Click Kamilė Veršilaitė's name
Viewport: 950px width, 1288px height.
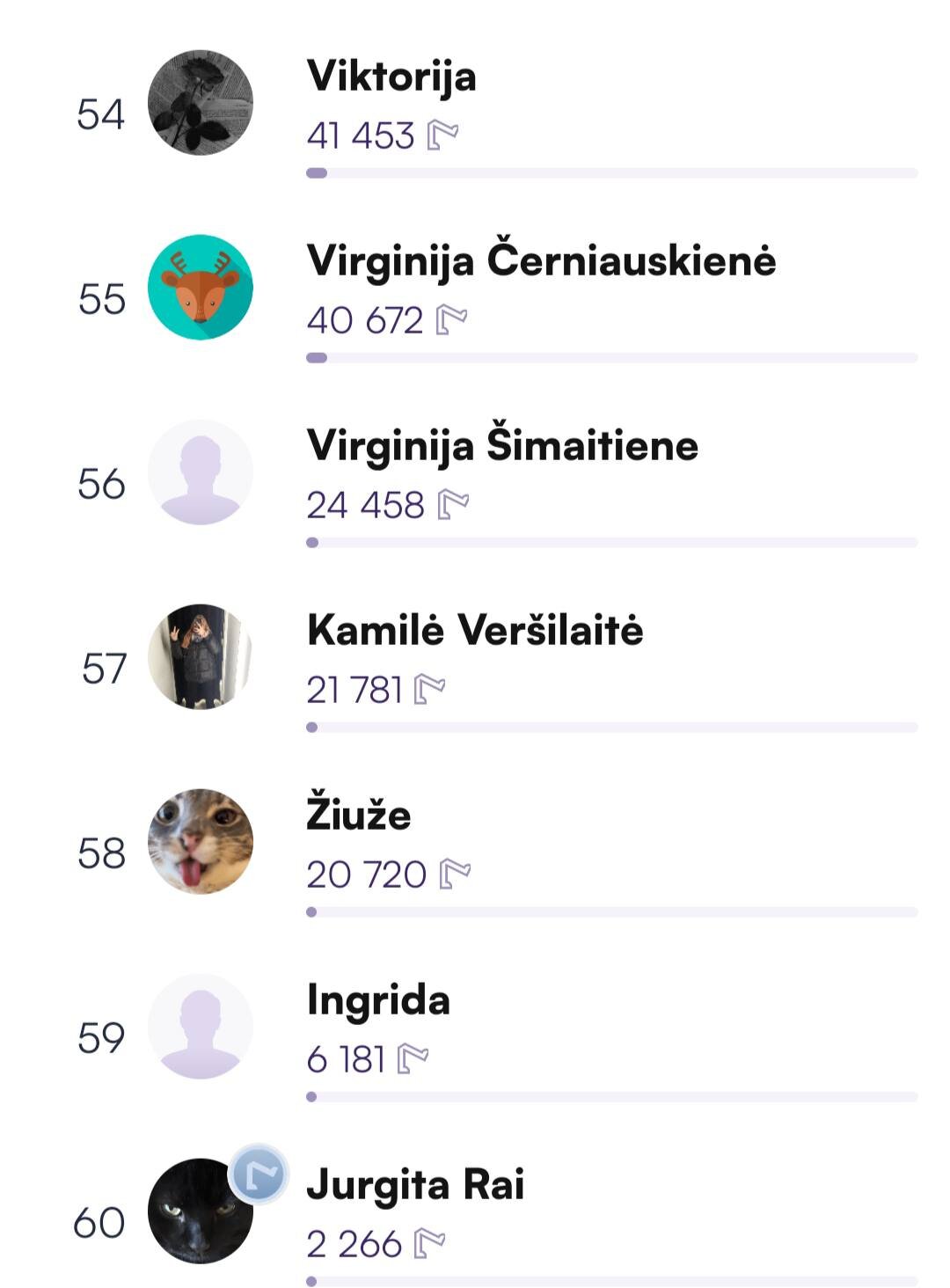pos(475,631)
